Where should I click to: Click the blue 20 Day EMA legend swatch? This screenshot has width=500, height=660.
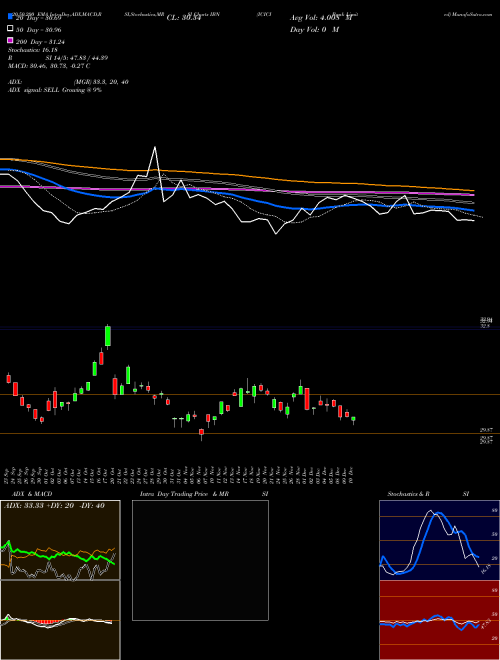tap(10, 17)
